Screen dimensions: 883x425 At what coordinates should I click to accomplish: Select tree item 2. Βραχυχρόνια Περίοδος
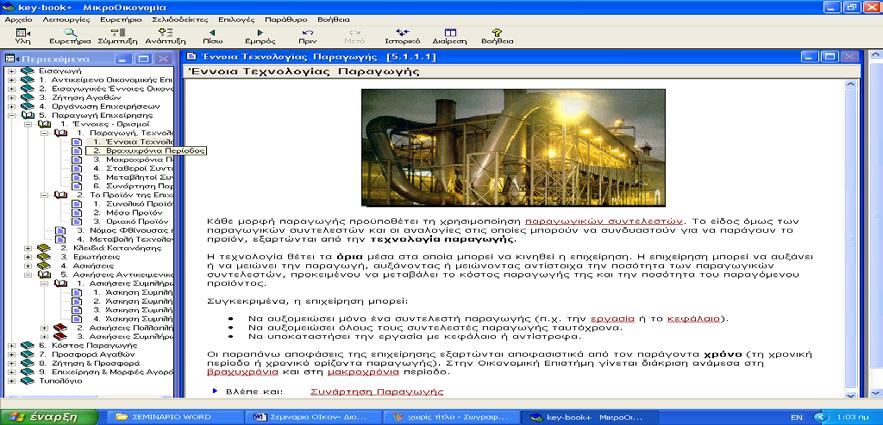pos(148,151)
